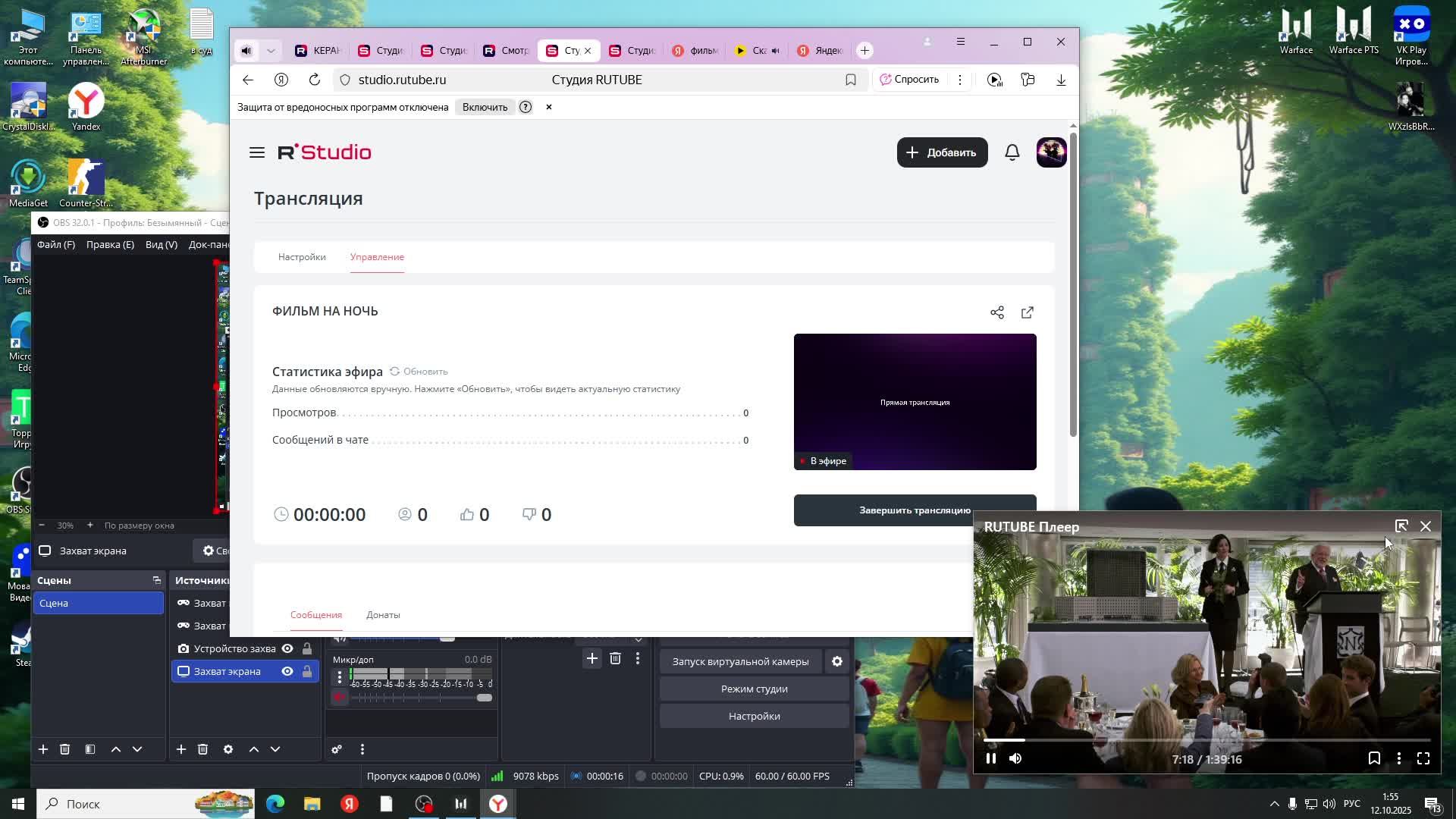Click the Завершить трансляцию button

(883, 510)
